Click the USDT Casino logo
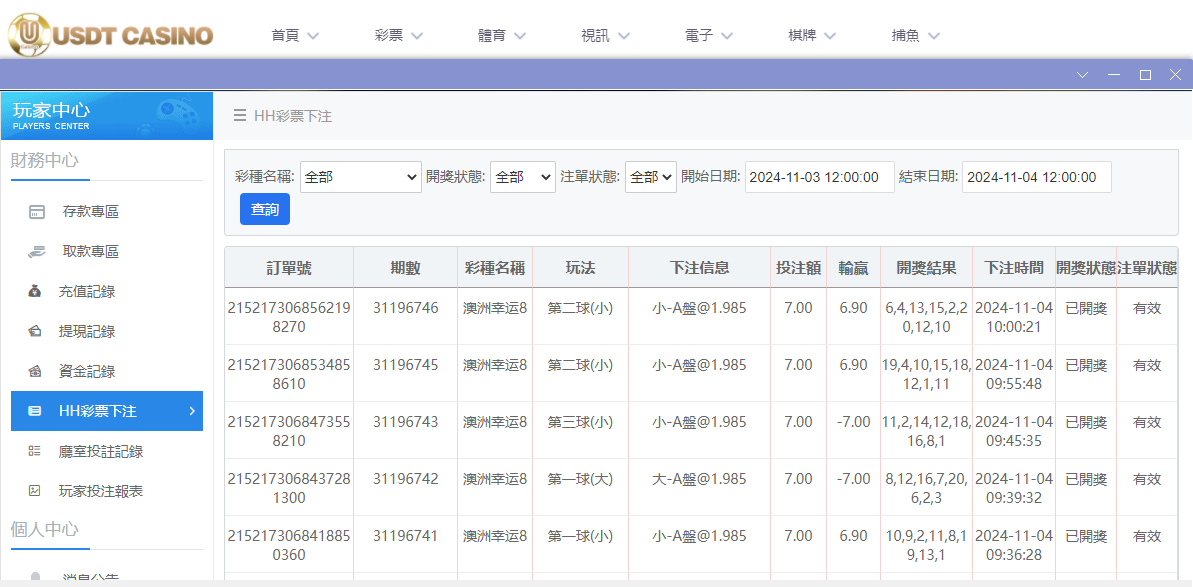The height and width of the screenshot is (587, 1193). (x=110, y=33)
